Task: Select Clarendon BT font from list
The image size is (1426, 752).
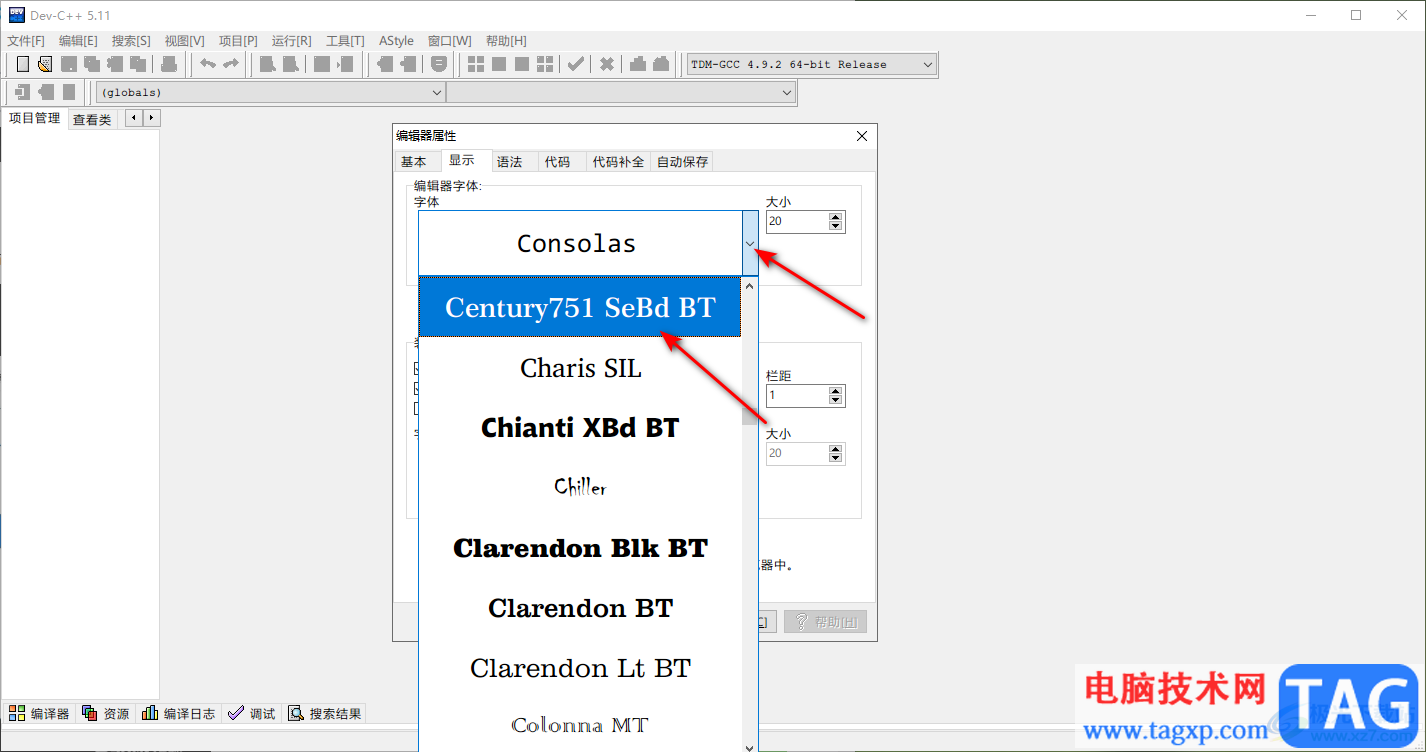Action: (x=580, y=608)
